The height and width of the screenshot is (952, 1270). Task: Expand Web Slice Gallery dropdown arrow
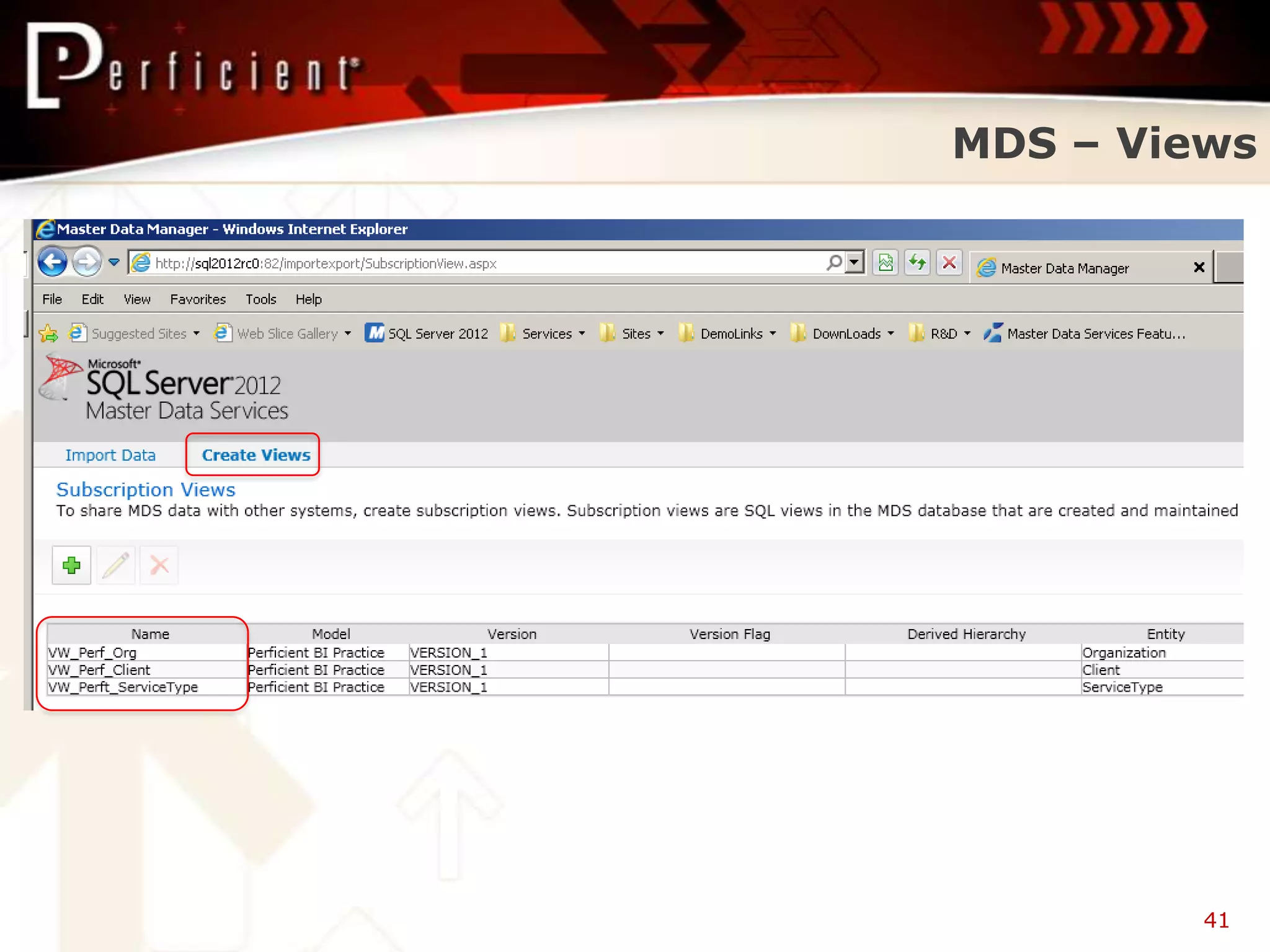[348, 333]
